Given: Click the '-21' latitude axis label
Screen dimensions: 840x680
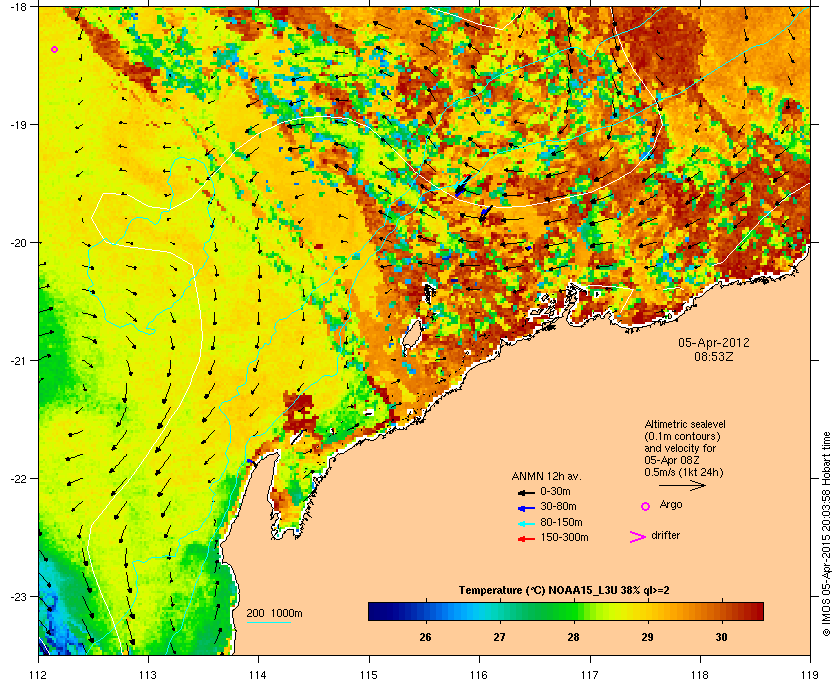Looking at the screenshot, I should [19, 360].
